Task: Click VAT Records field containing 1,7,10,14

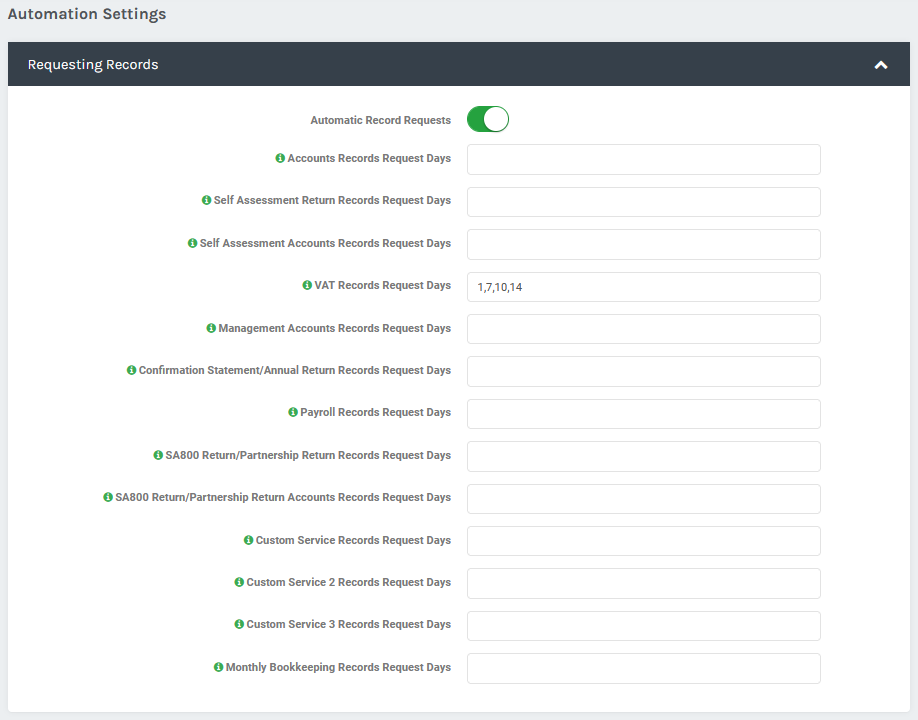Action: click(x=643, y=287)
